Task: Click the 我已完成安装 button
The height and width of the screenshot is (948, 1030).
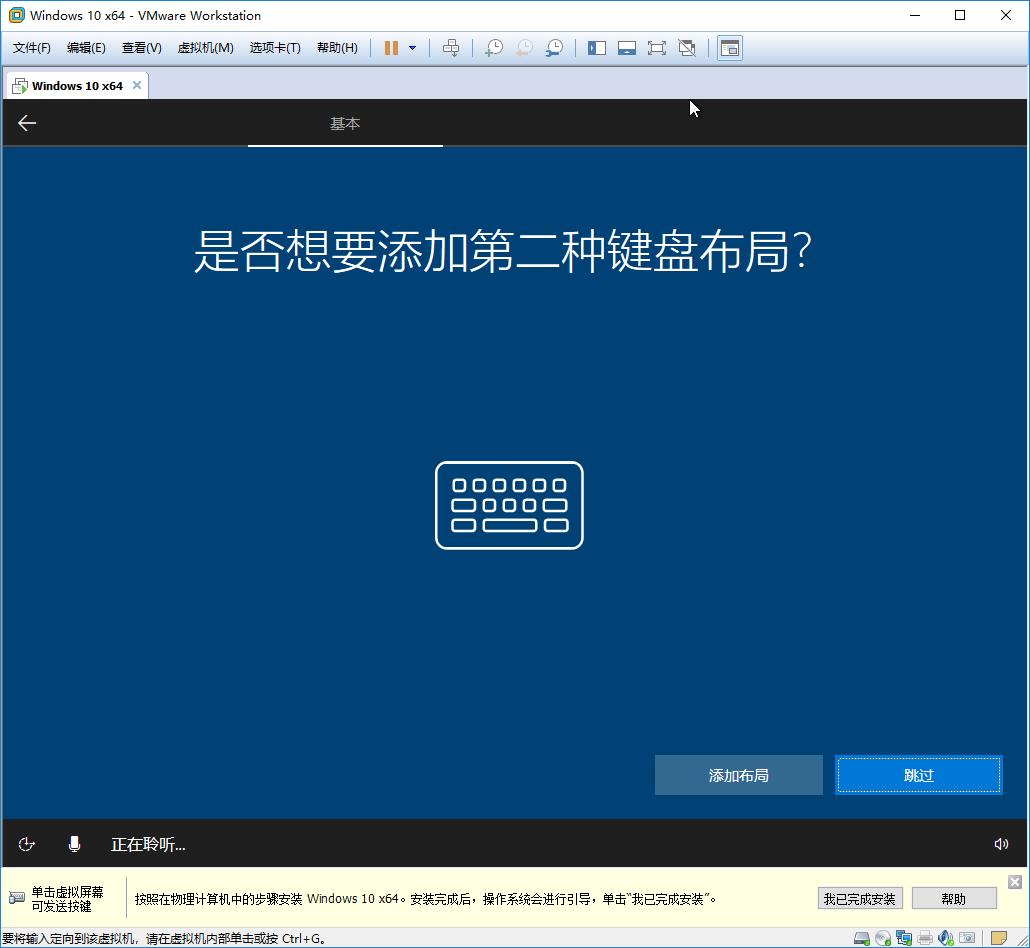Action: [859, 898]
